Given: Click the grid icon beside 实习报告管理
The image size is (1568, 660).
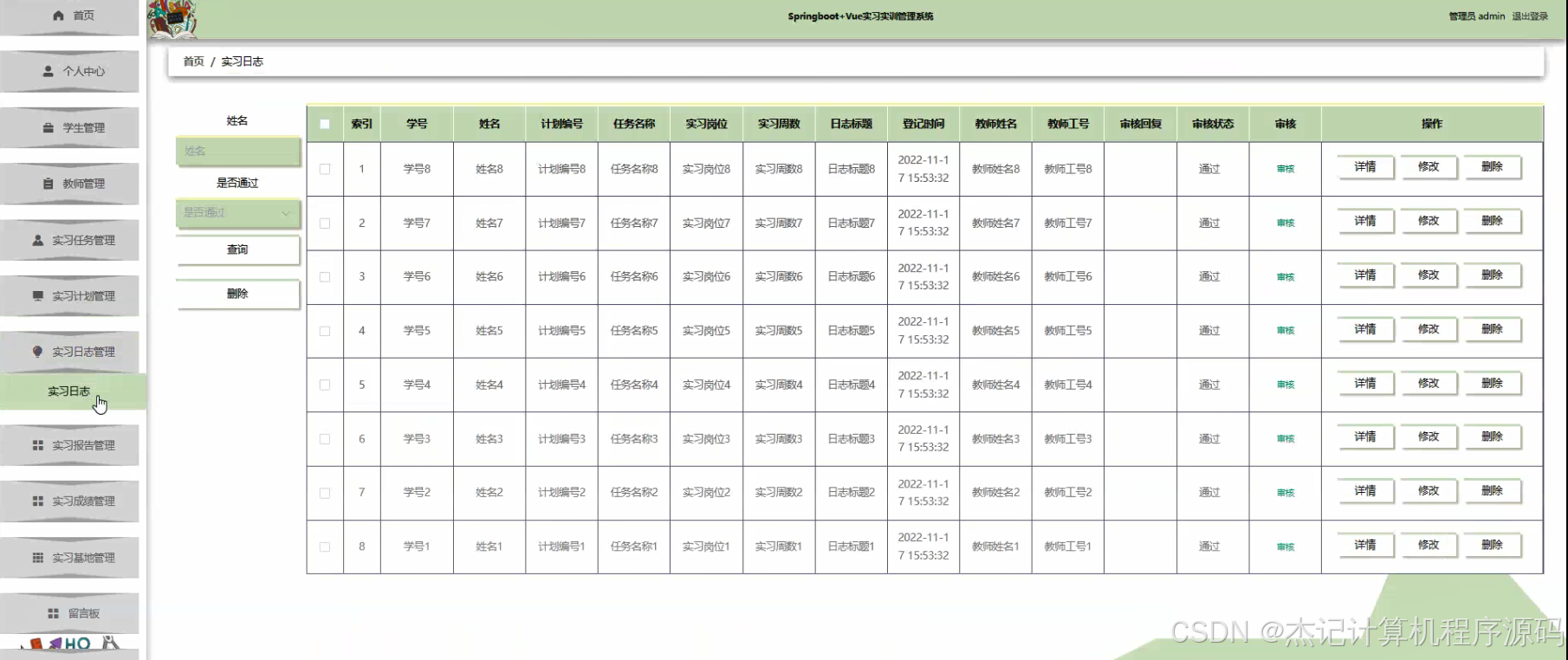Looking at the screenshot, I should (37, 445).
